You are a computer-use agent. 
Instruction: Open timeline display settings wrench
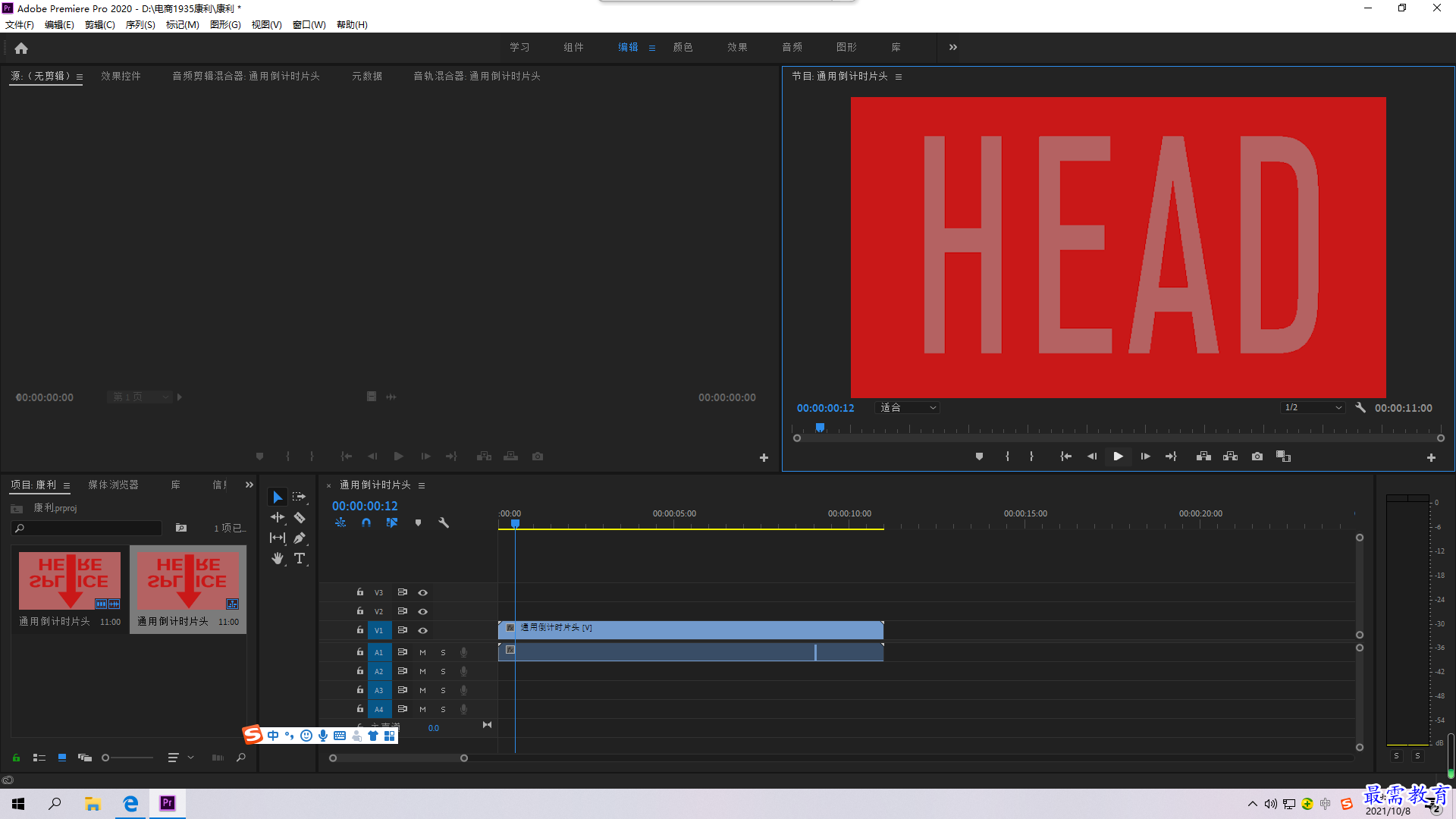(444, 522)
